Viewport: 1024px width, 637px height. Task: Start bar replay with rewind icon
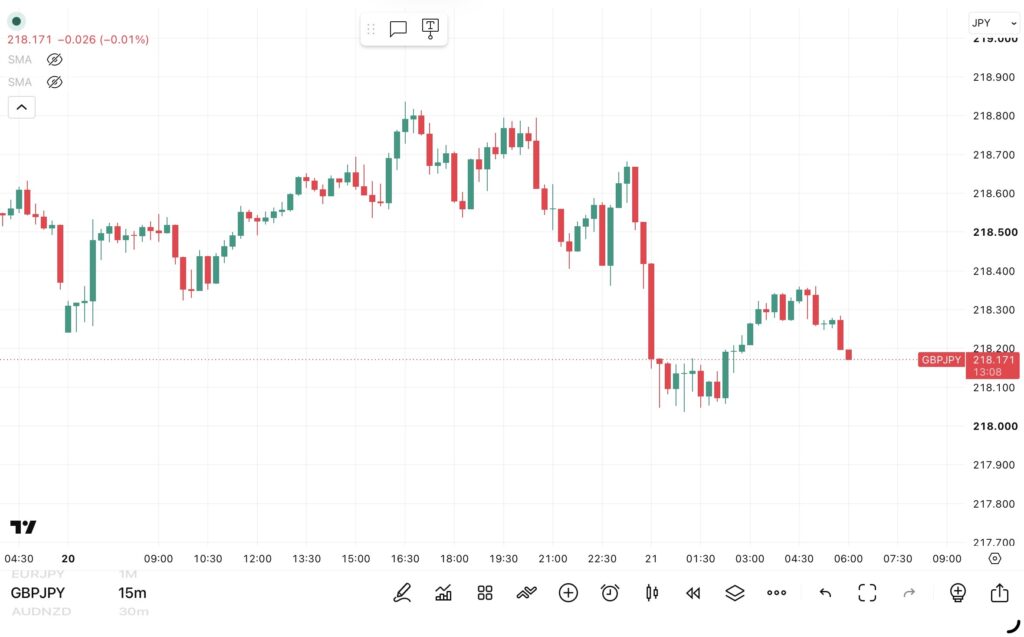[693, 593]
